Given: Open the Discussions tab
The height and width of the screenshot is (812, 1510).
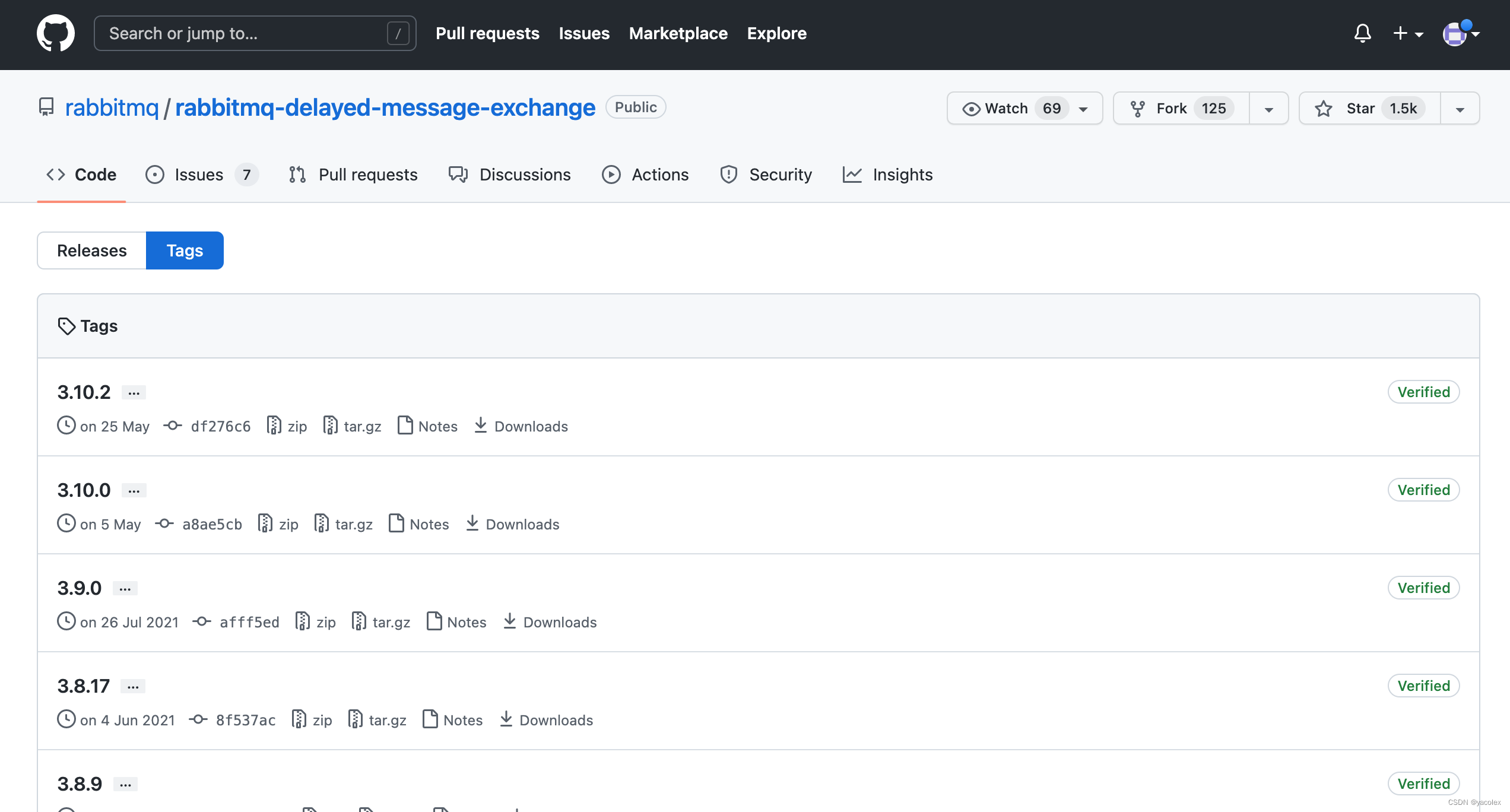Looking at the screenshot, I should tap(510, 175).
